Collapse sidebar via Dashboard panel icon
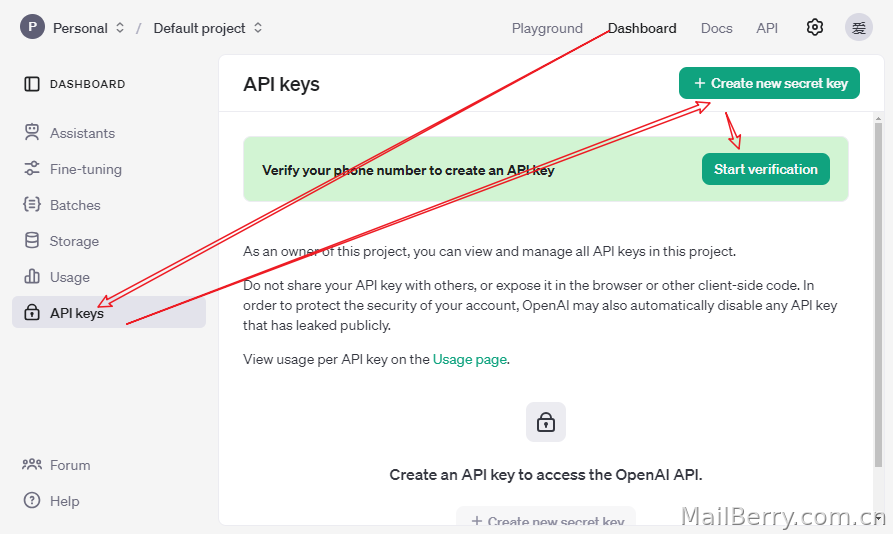 (x=32, y=84)
